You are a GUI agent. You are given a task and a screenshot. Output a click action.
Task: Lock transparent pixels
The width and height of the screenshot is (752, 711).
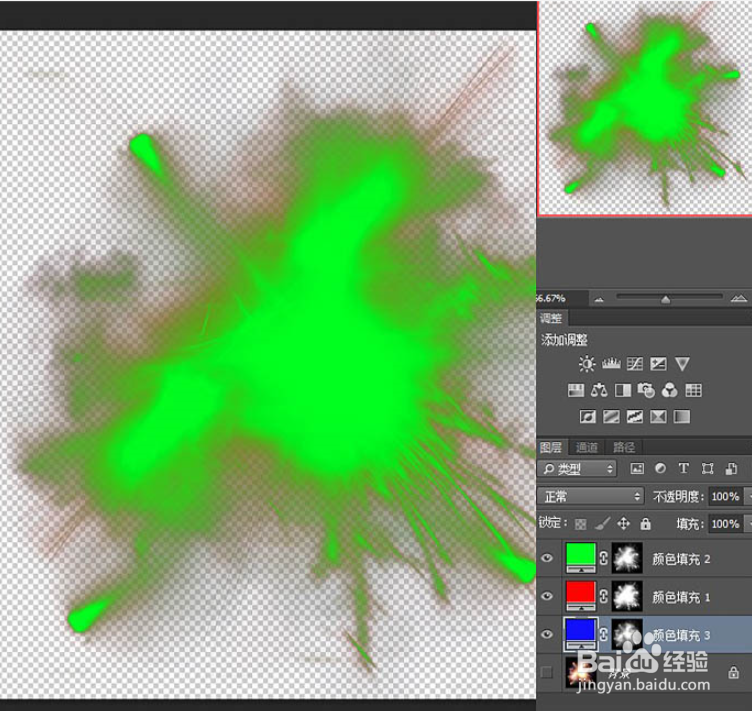[x=580, y=524]
